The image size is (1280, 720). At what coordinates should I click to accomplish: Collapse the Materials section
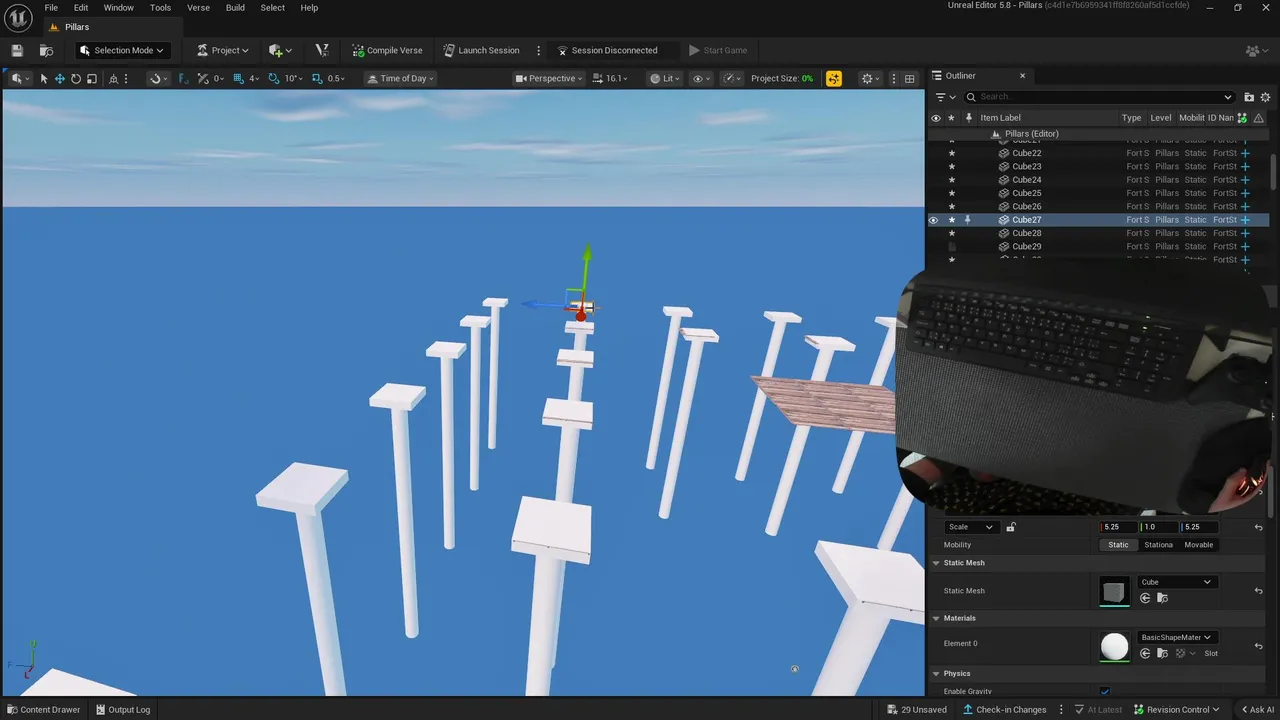pos(936,618)
